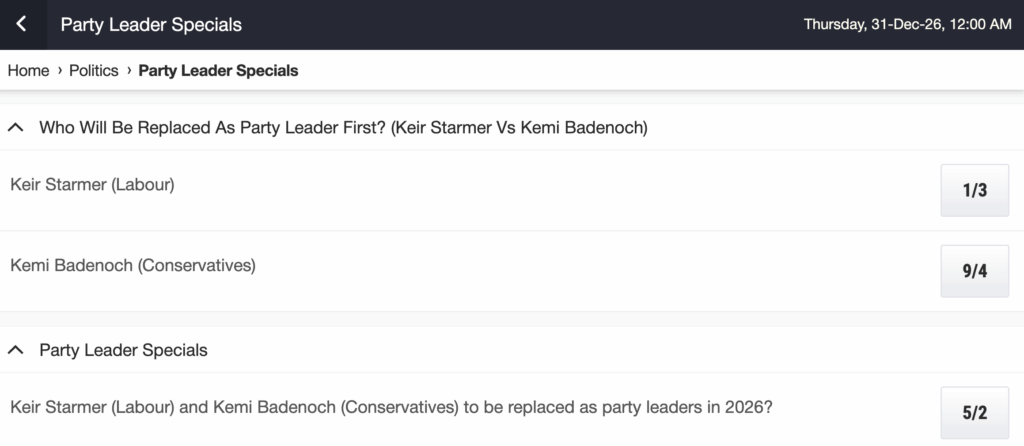Click the Party Leader Specials title in header
Screen dimensions: 1024x446
pos(151,24)
